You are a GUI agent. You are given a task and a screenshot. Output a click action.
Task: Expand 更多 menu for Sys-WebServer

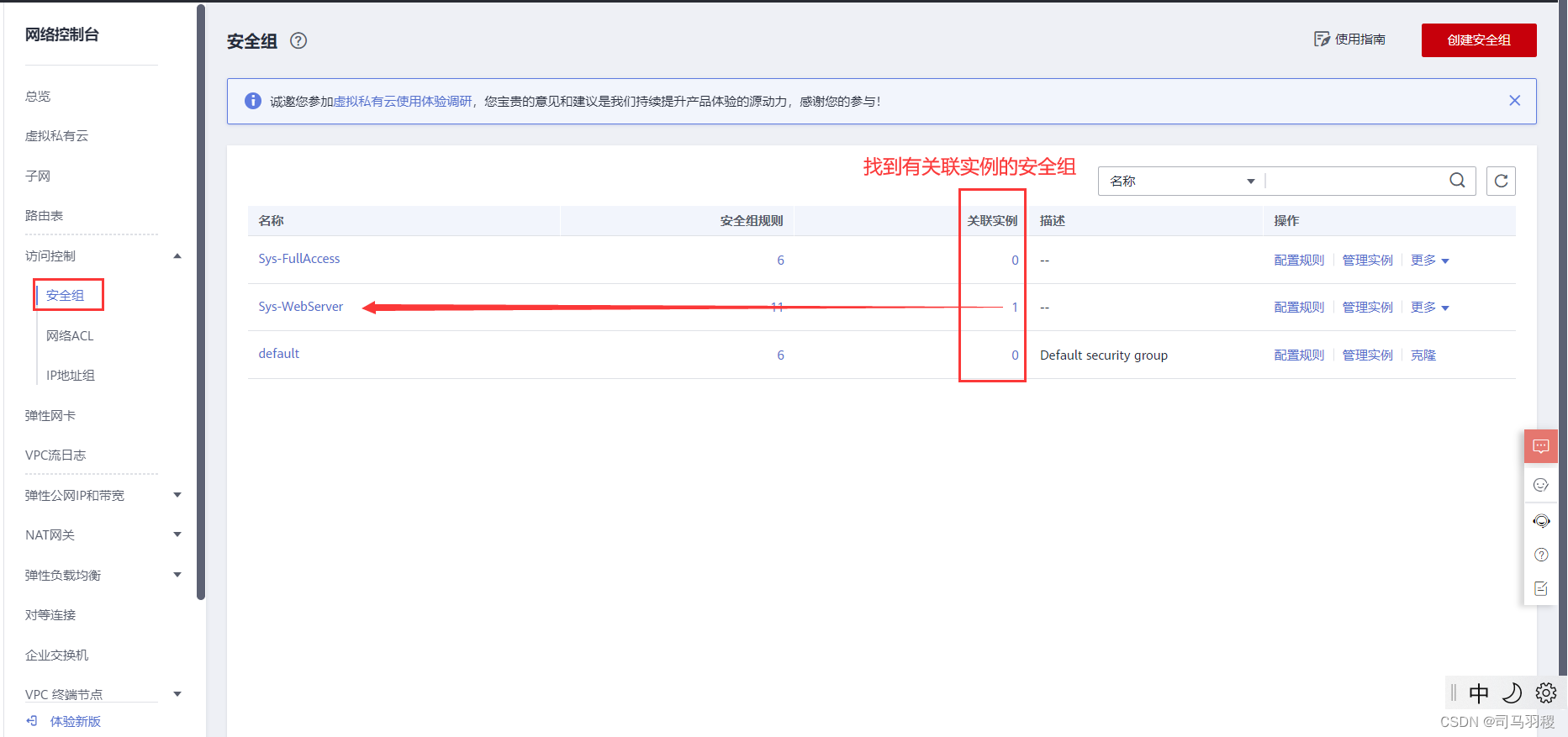pos(1430,308)
